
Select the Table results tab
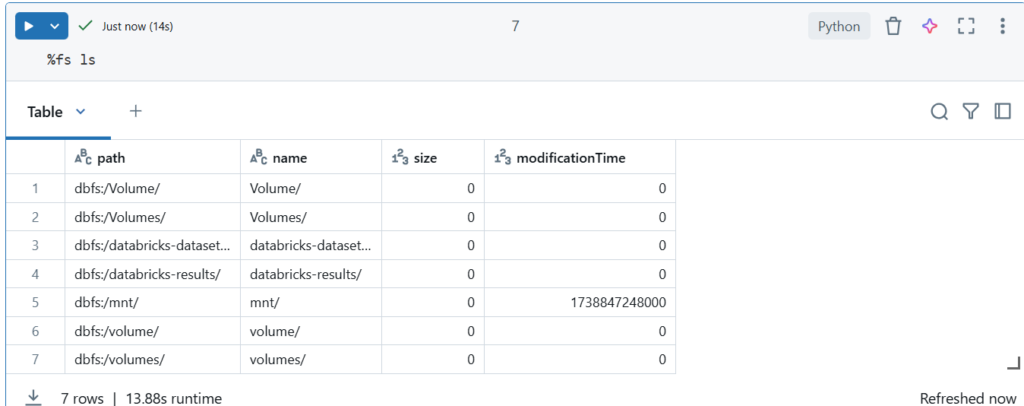click(45, 112)
